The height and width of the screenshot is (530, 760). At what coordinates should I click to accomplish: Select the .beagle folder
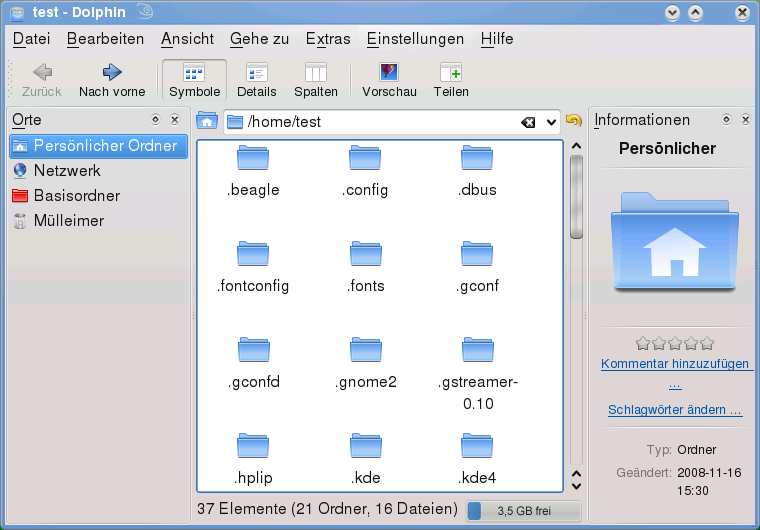[x=253, y=171]
